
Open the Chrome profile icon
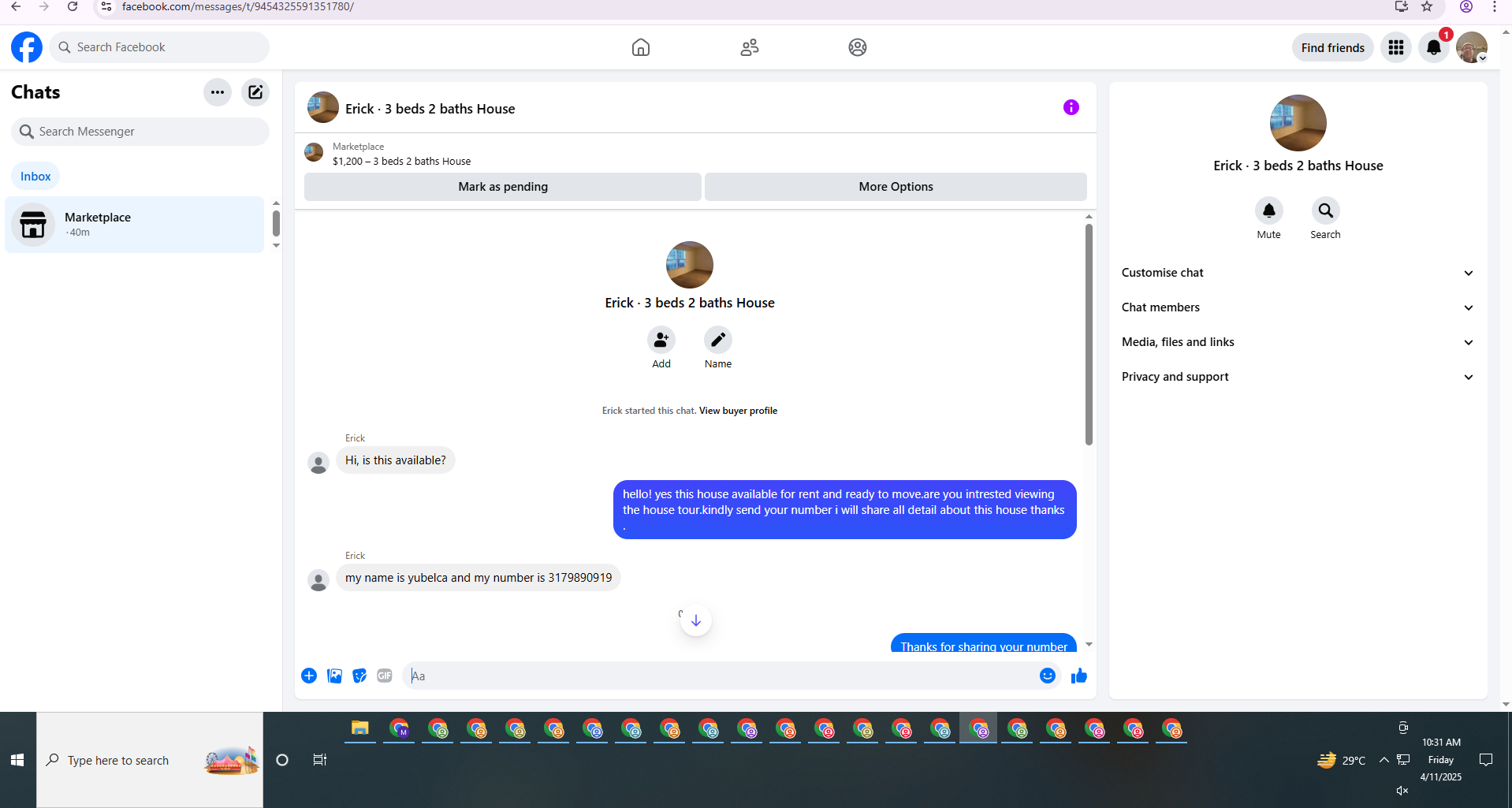(x=1466, y=7)
